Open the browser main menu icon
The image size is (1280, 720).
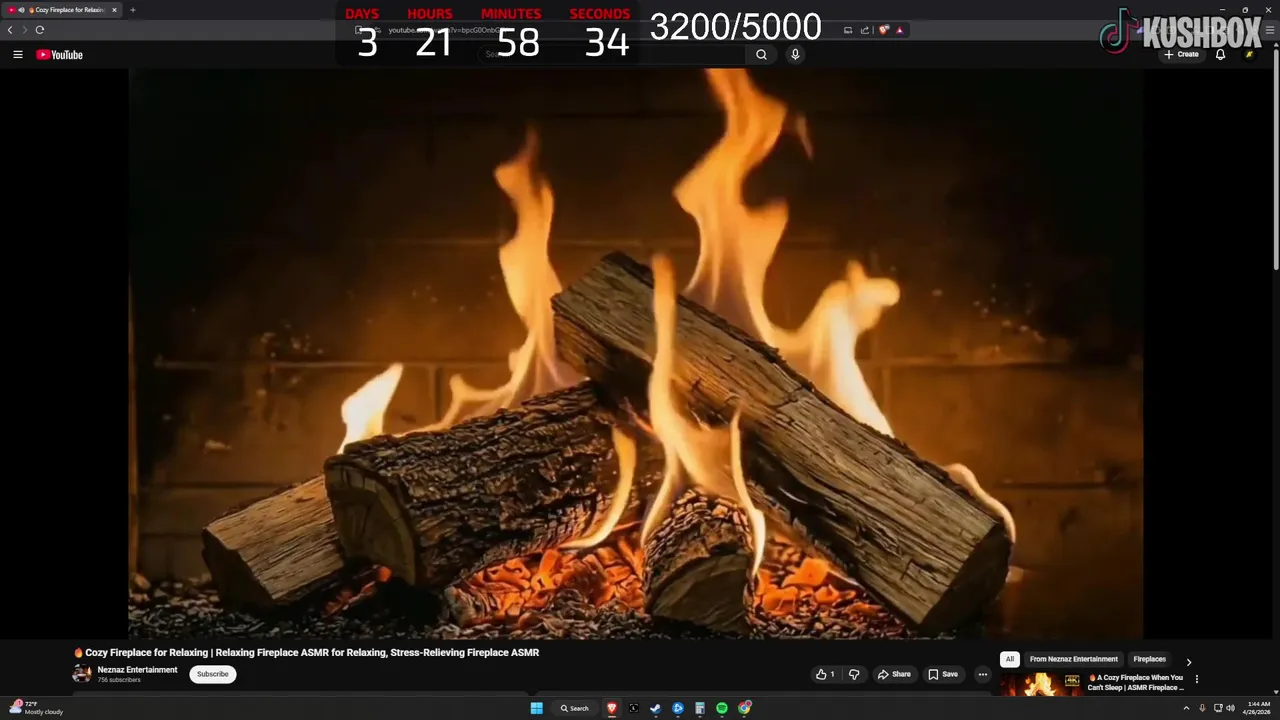click(x=1270, y=30)
